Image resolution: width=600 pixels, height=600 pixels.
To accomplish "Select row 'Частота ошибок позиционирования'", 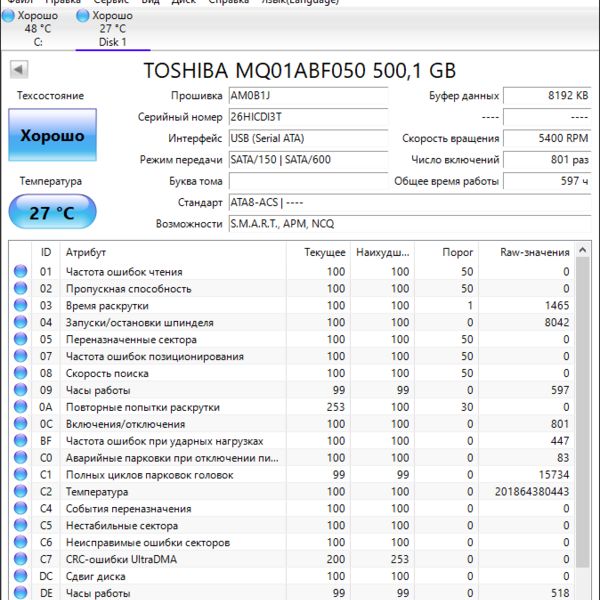I will click(x=292, y=356).
